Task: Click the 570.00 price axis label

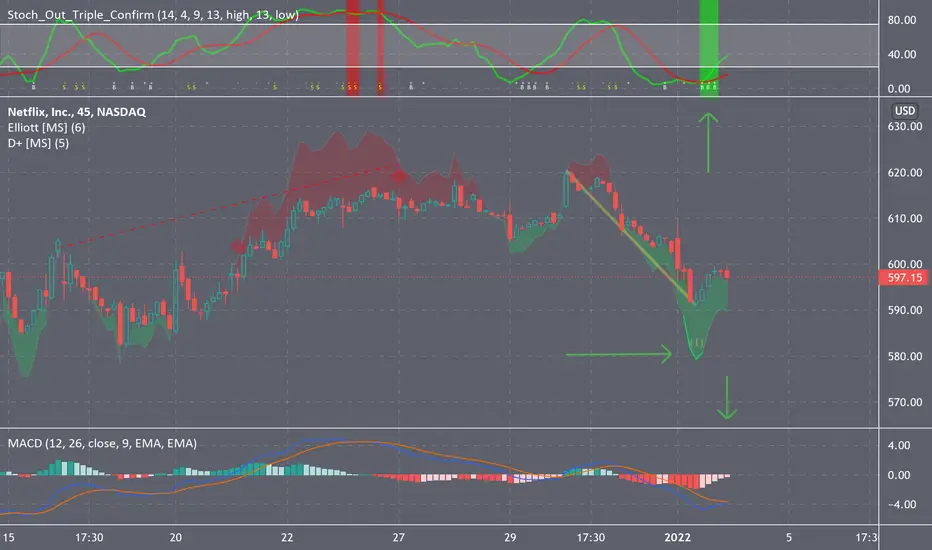Action: (905, 403)
